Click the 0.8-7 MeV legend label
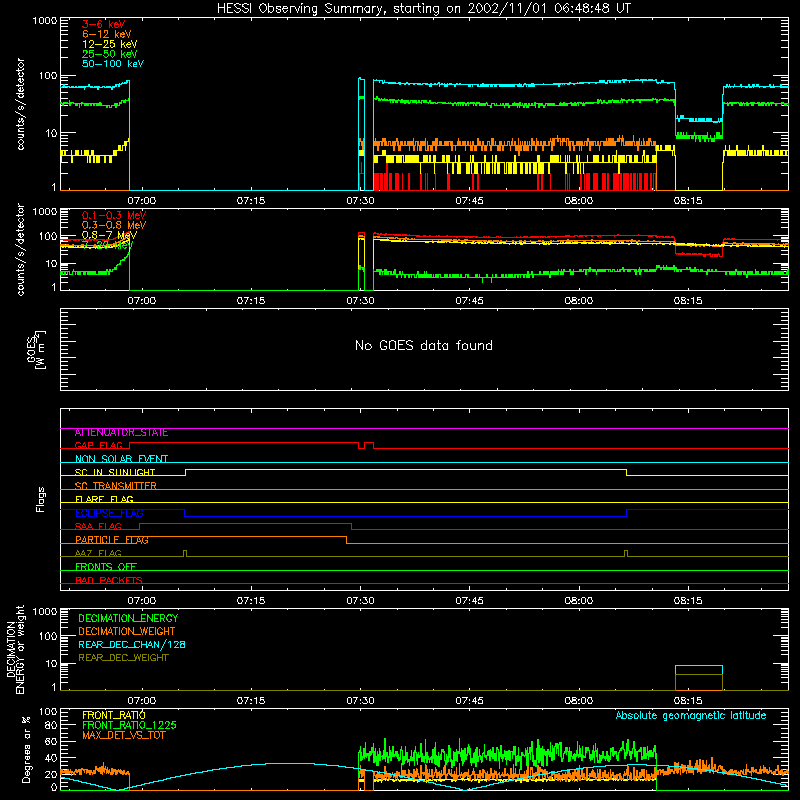 (109, 235)
